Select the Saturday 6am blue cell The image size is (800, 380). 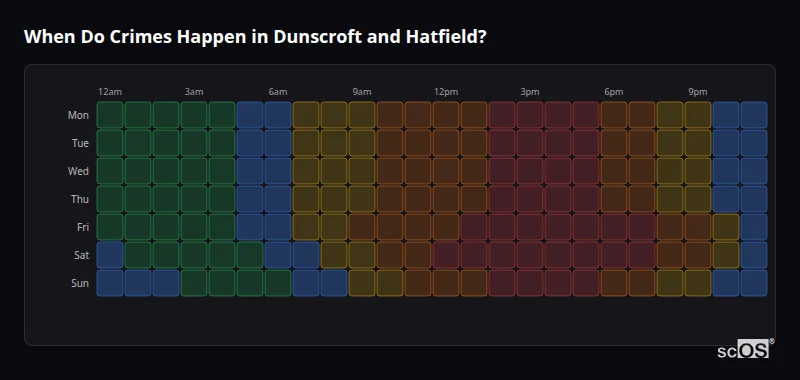pyautogui.click(x=278, y=255)
